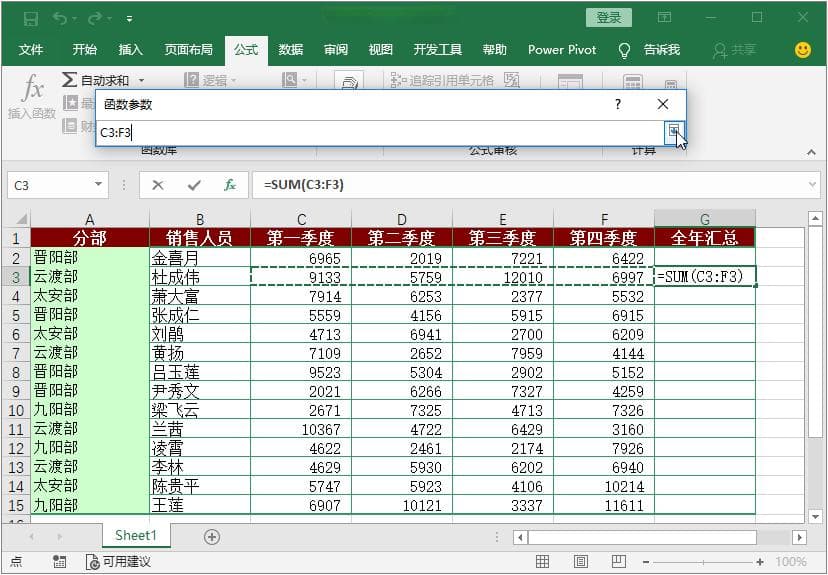Switch to the 帮助 tab
Viewport: 828px width, 575px height.
(494, 50)
